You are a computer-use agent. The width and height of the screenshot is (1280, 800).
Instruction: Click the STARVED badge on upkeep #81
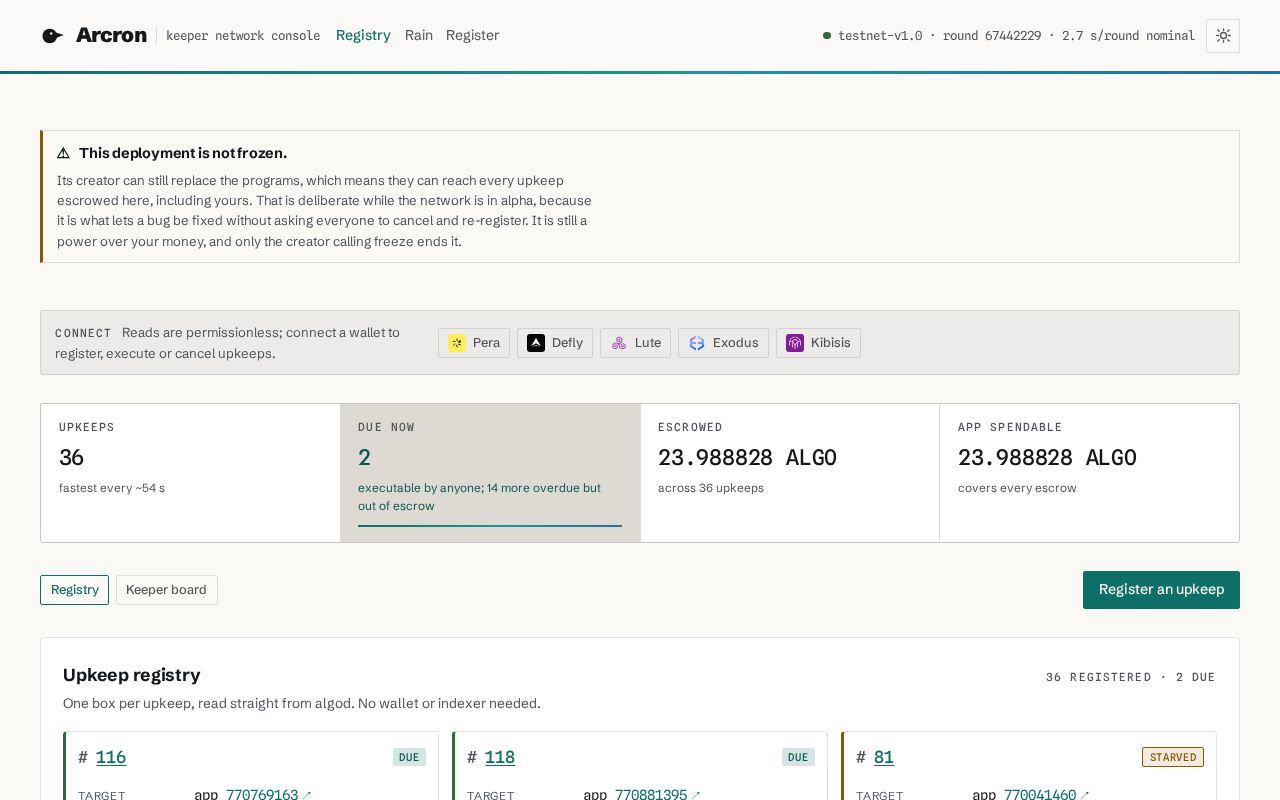(1173, 757)
